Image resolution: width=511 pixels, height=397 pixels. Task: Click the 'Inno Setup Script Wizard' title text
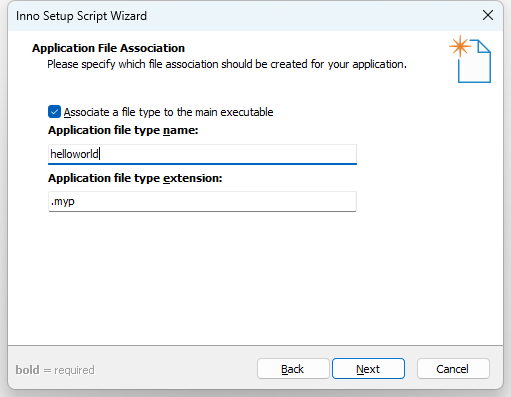(81, 16)
